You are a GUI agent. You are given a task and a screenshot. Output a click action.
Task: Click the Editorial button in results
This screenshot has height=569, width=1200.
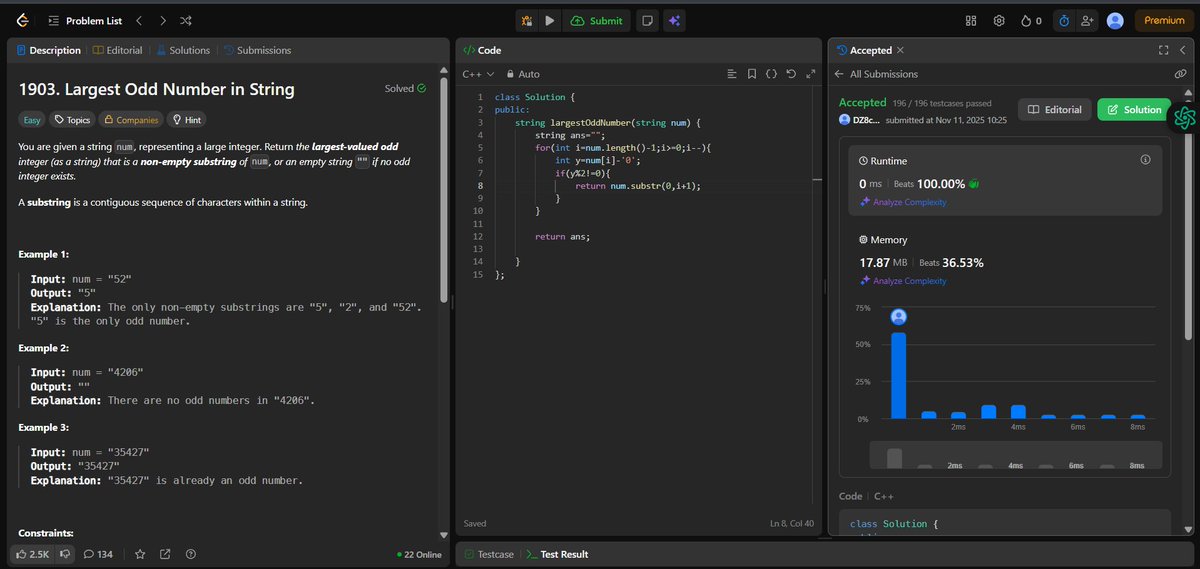1054,110
